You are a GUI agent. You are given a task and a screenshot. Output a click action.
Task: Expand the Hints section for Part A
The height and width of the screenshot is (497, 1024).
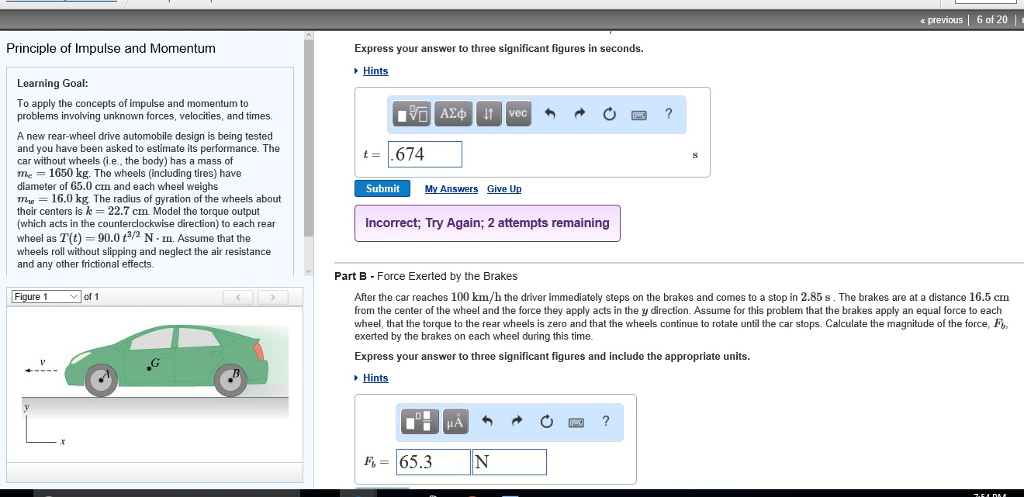pyautogui.click(x=375, y=71)
